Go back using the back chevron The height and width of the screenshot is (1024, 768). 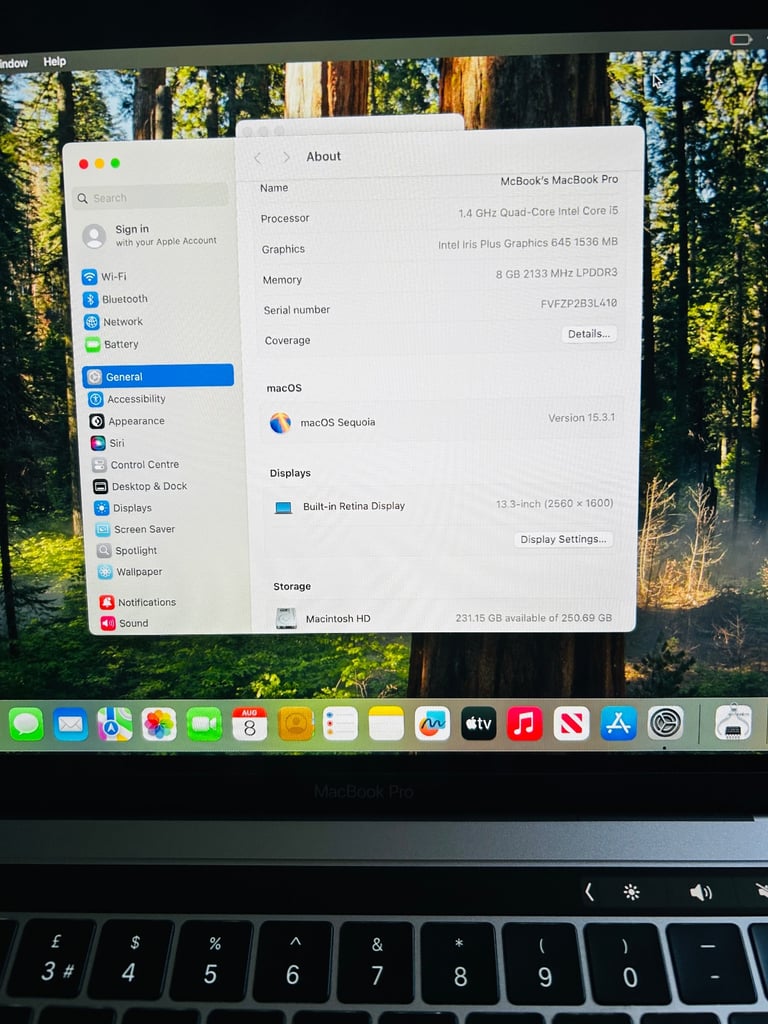click(258, 158)
